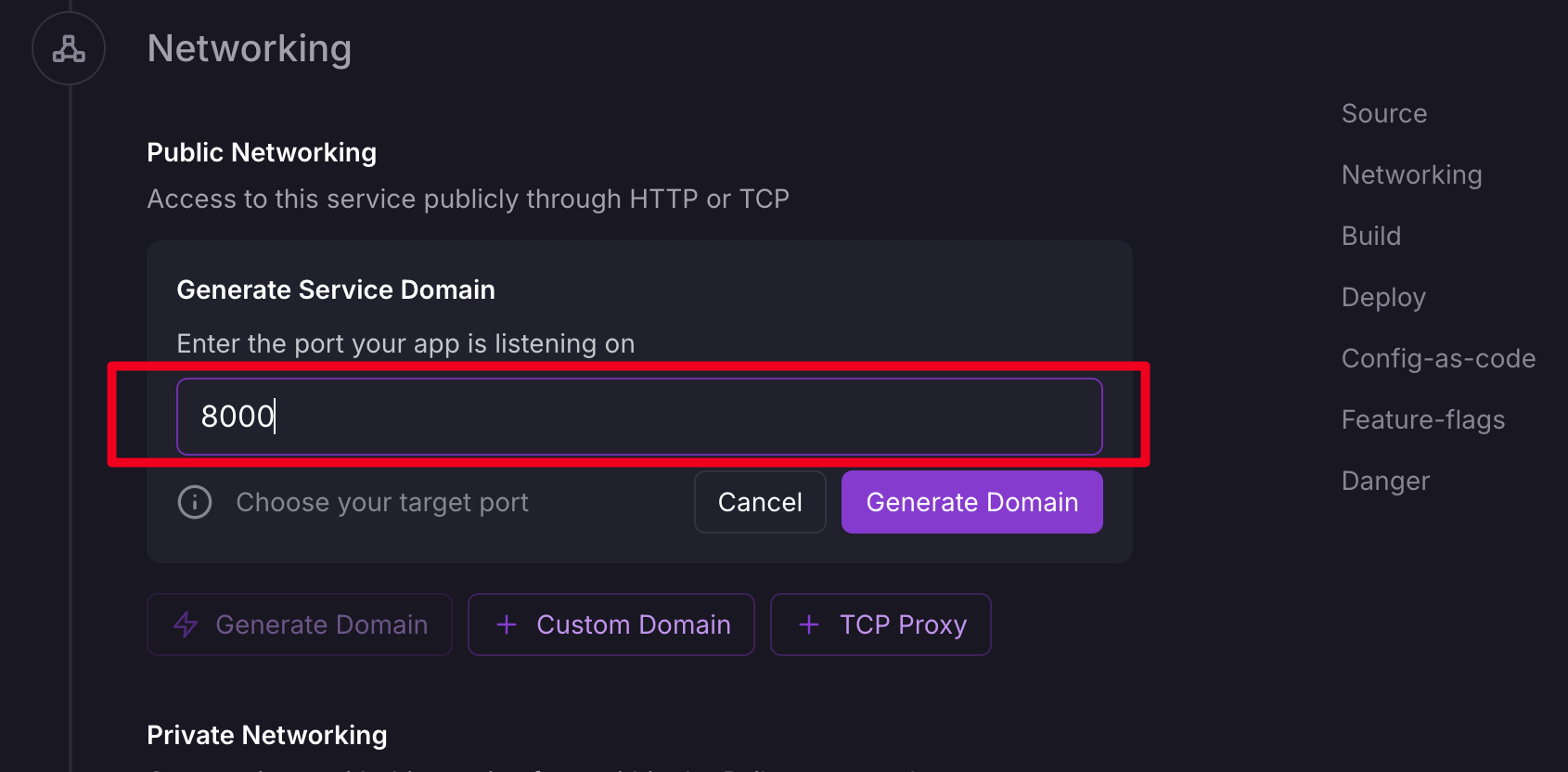The height and width of the screenshot is (772, 1568).
Task: Click the Private Networking heading
Action: (267, 735)
